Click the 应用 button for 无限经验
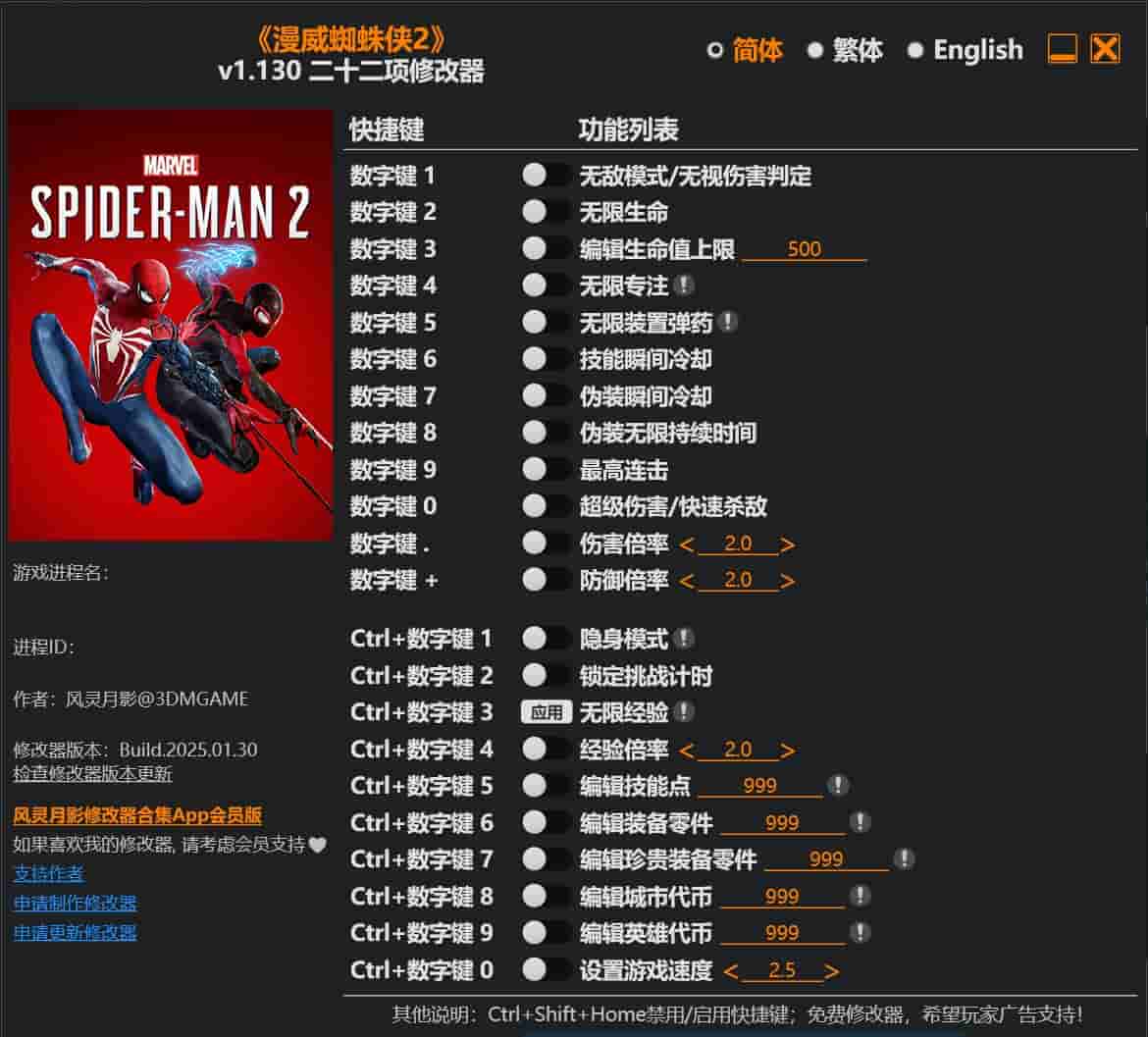The height and width of the screenshot is (1037, 1148). click(x=547, y=712)
